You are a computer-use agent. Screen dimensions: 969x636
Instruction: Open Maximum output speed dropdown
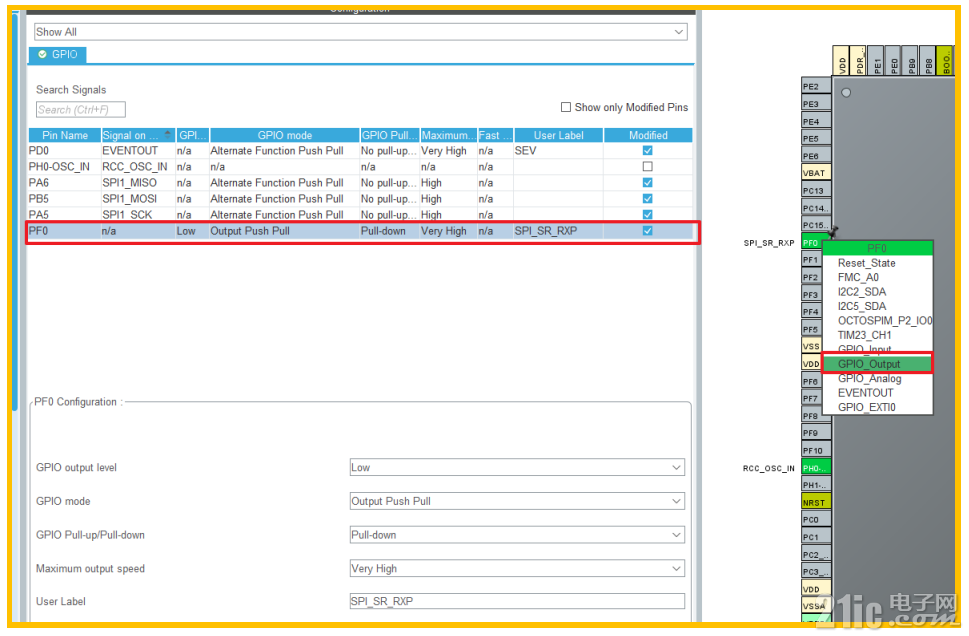pos(517,569)
